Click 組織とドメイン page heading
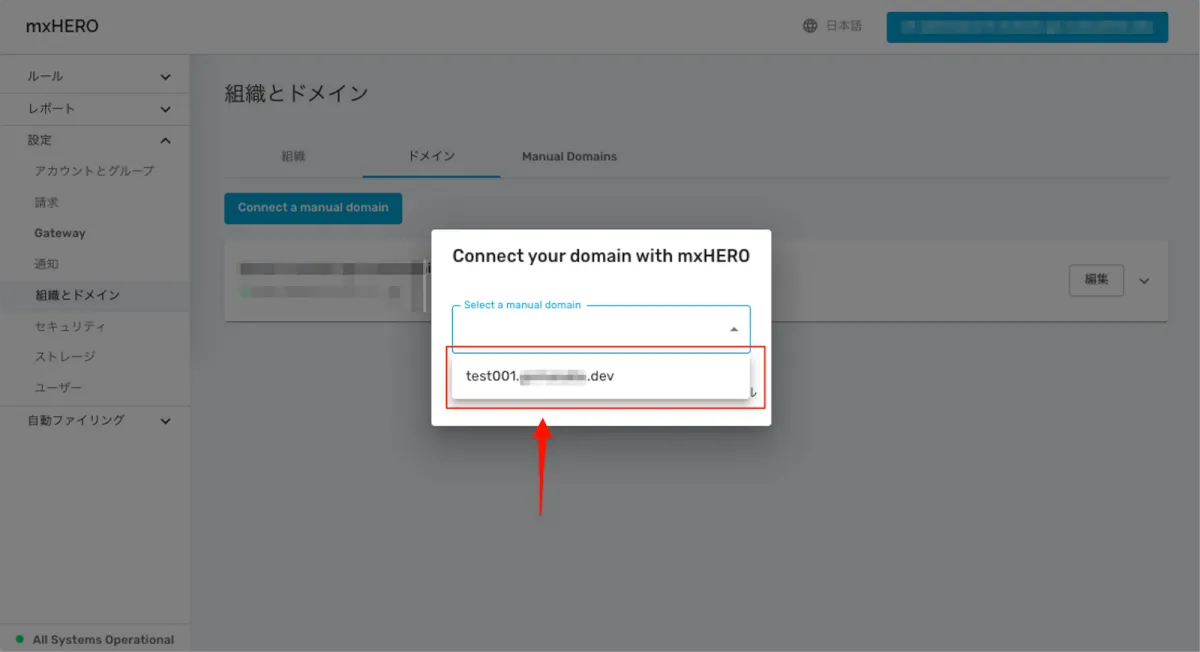Image resolution: width=1200 pixels, height=652 pixels. [x=296, y=94]
